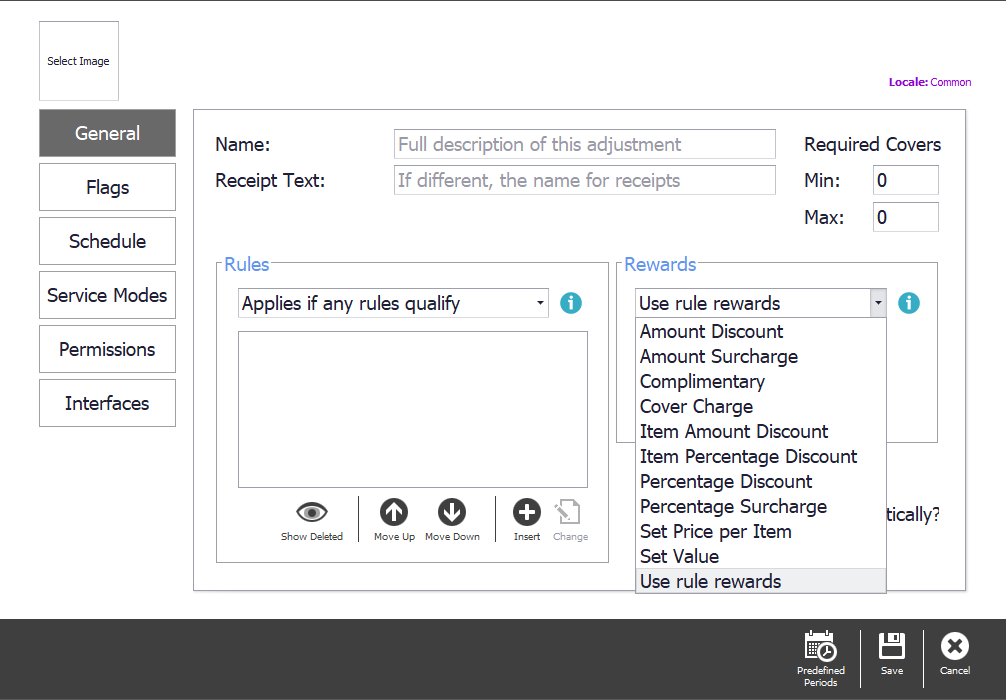Choose Set Value reward option
This screenshot has width=1006, height=700.
tap(761, 556)
